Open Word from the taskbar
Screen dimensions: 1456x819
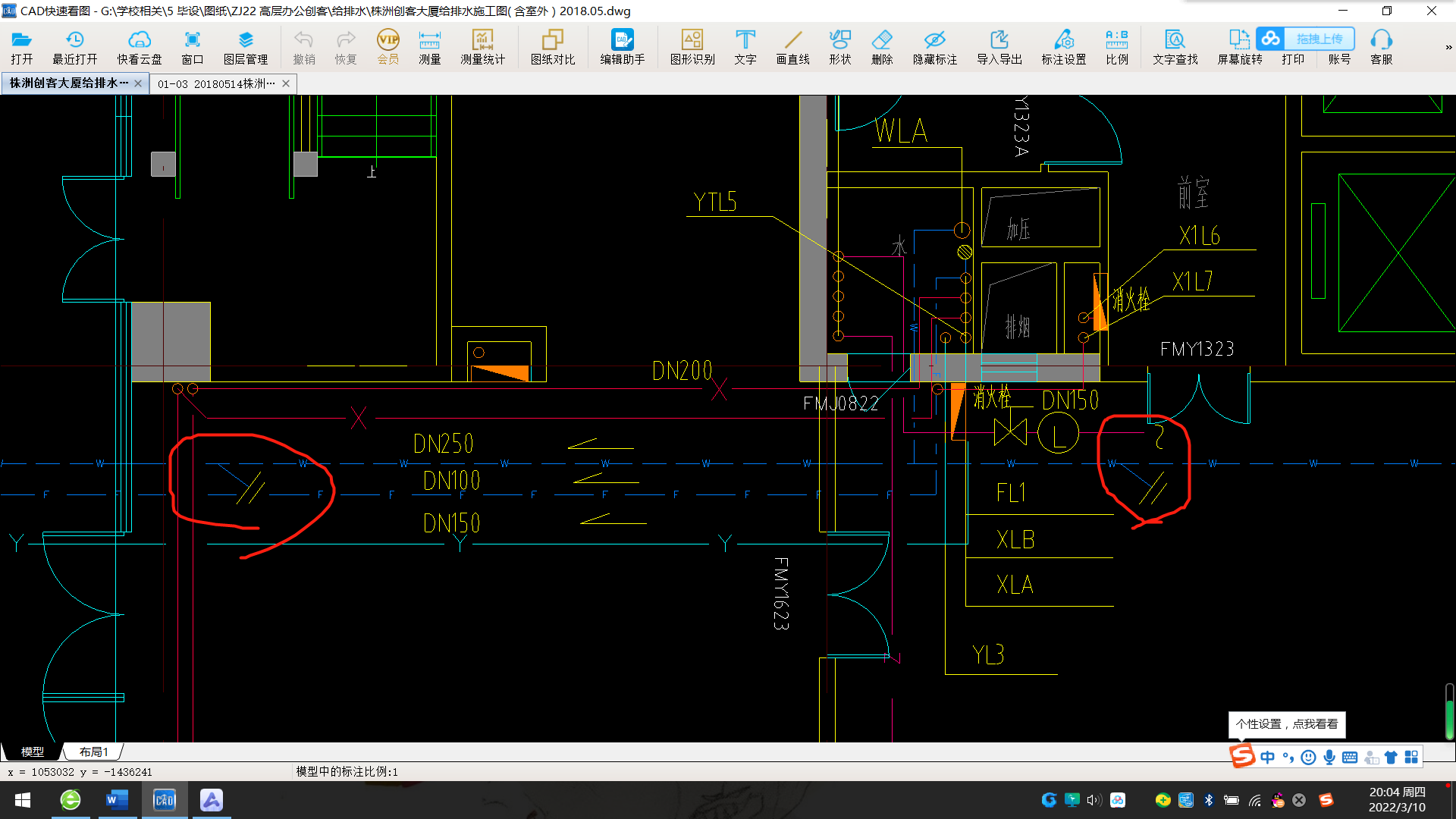click(118, 800)
